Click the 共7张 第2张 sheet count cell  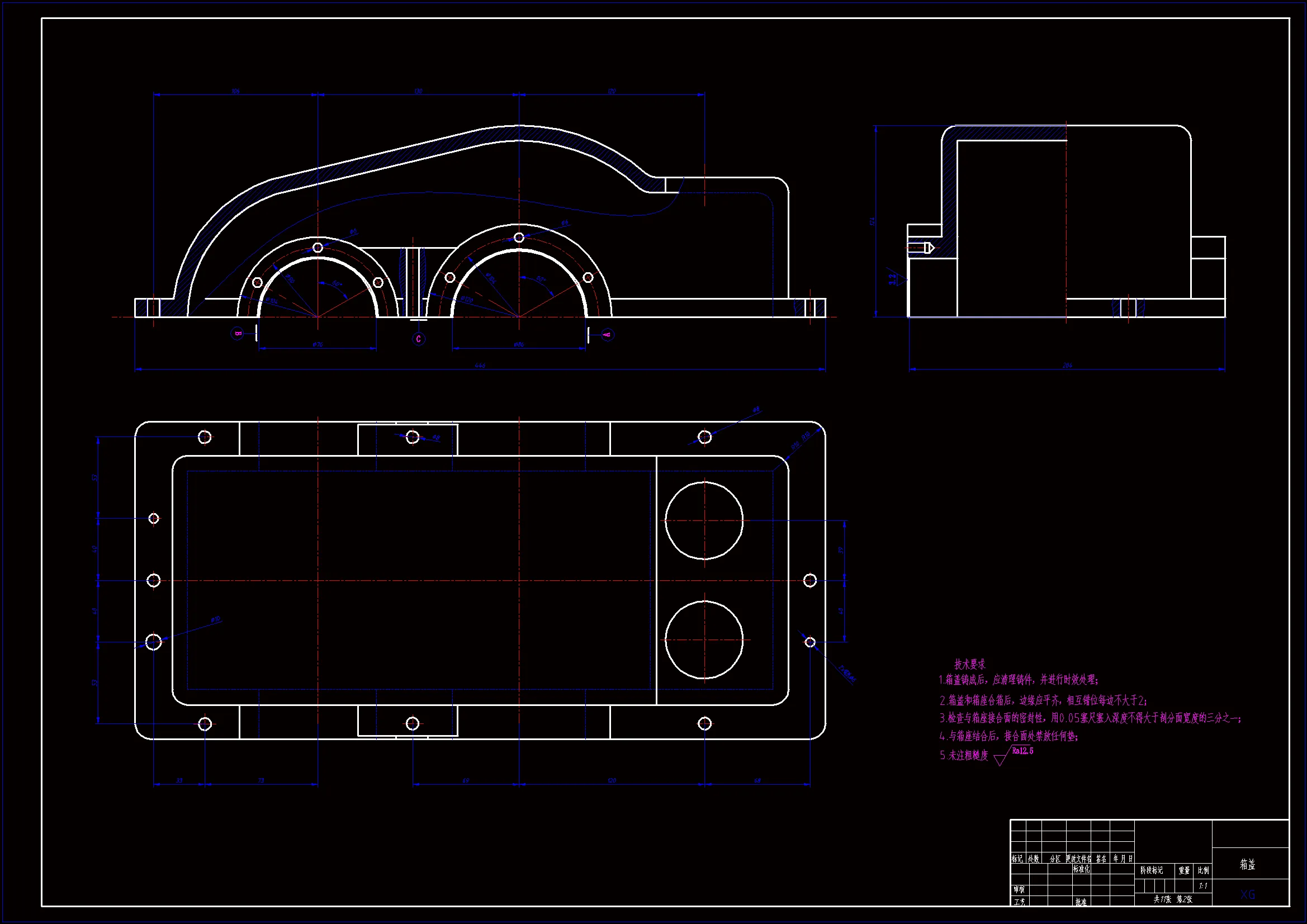[x=1173, y=899]
